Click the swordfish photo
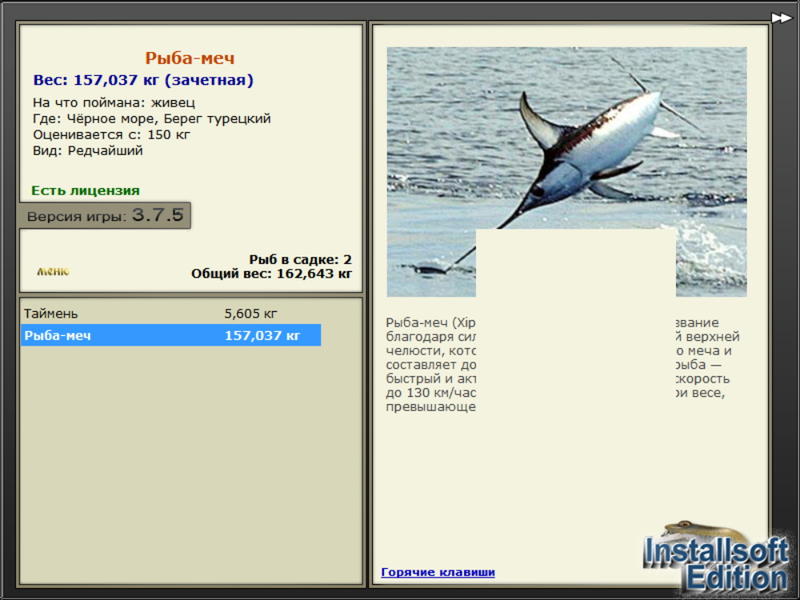Viewport: 800px width, 600px height. click(566, 171)
